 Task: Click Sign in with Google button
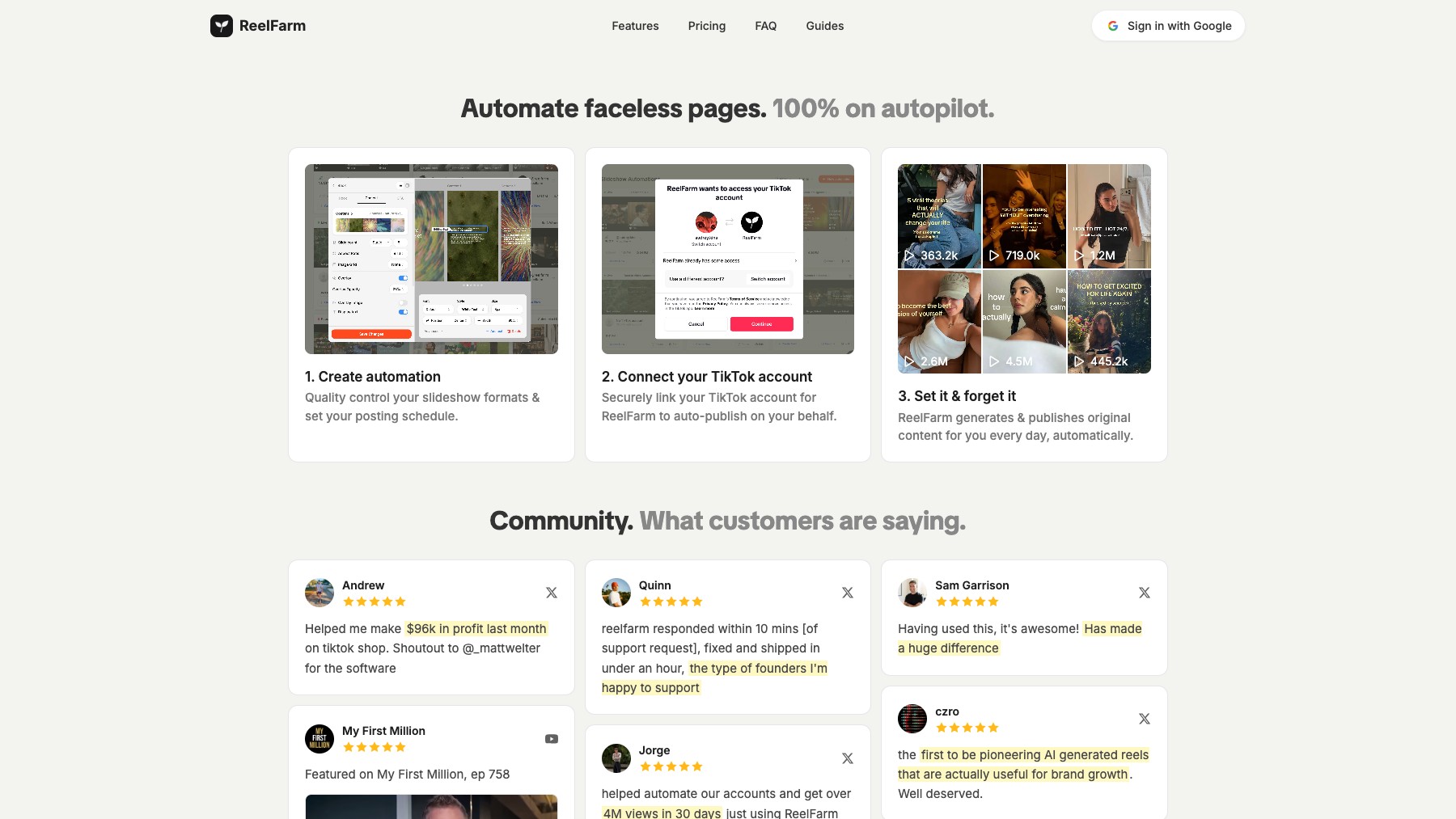coord(1168,26)
